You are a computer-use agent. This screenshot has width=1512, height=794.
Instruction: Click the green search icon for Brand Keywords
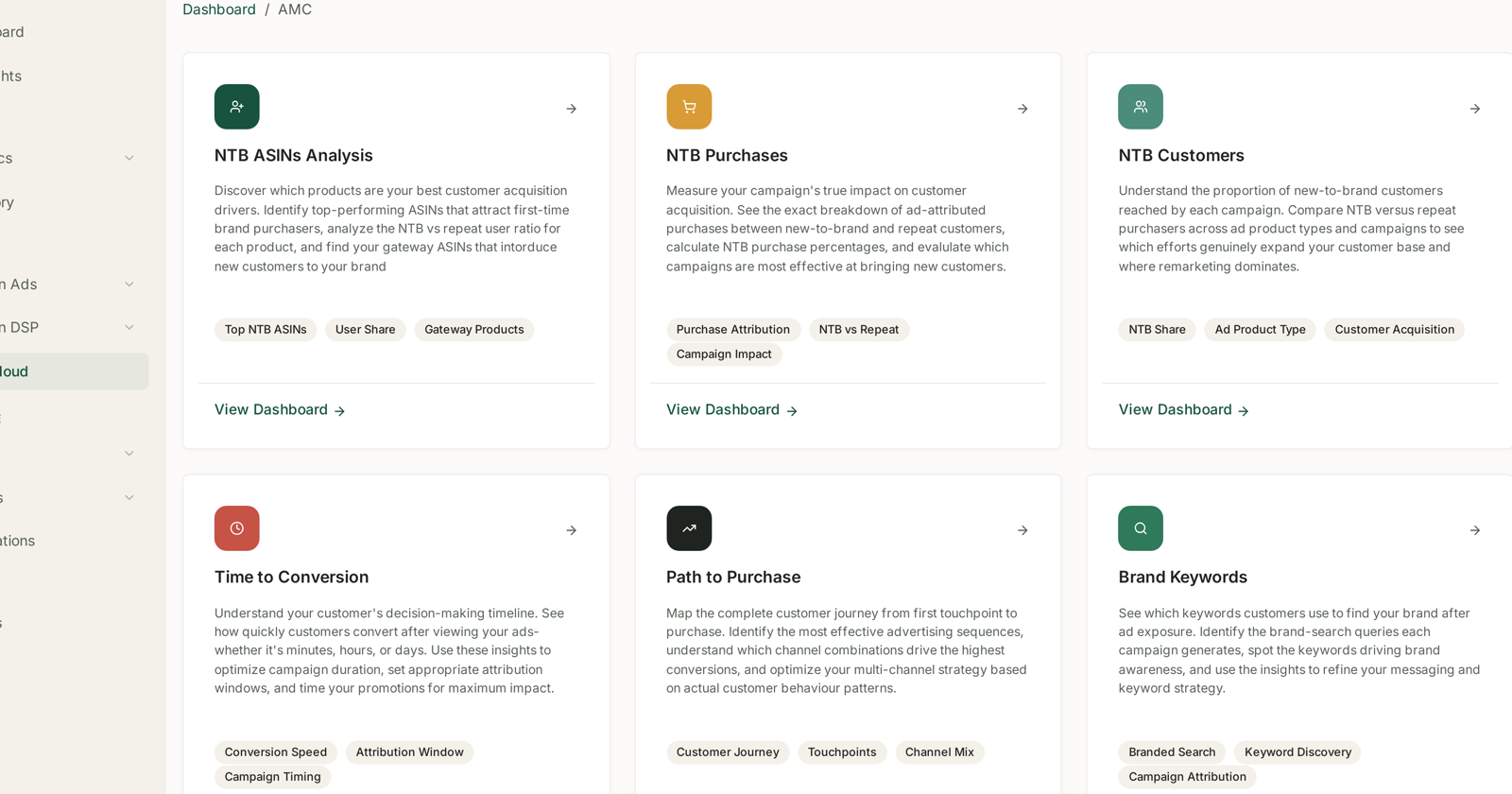(1141, 528)
